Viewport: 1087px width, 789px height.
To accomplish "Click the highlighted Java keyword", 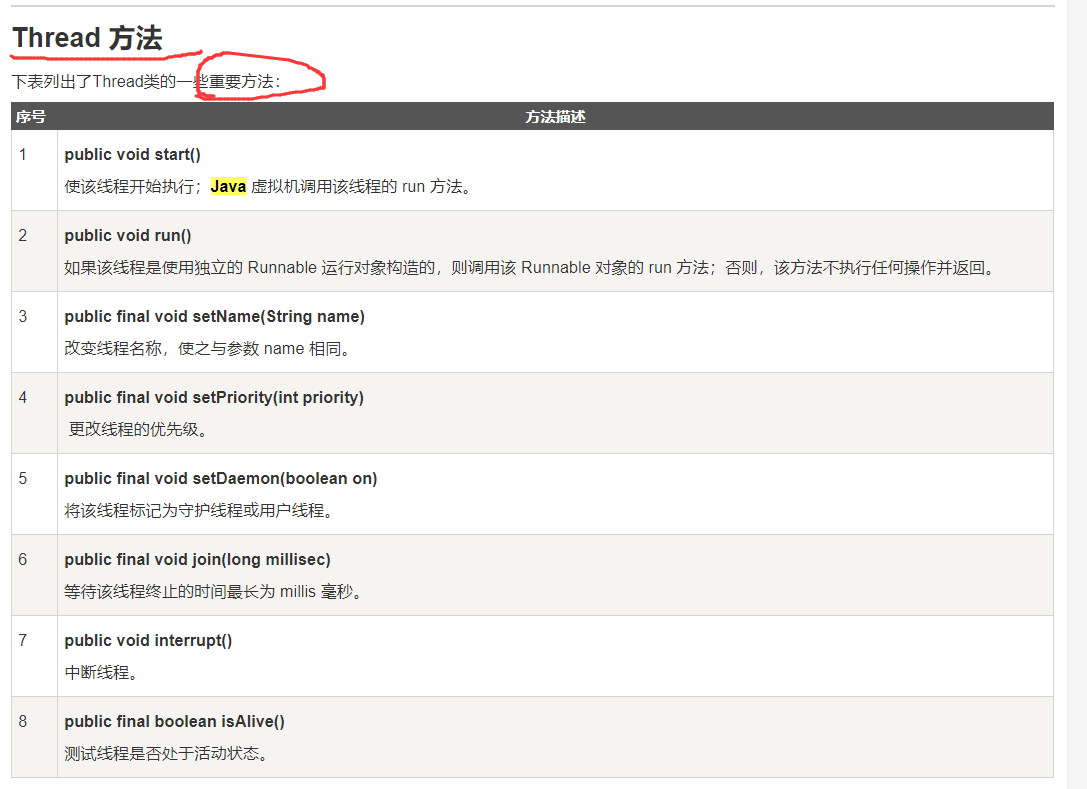I will tap(228, 187).
